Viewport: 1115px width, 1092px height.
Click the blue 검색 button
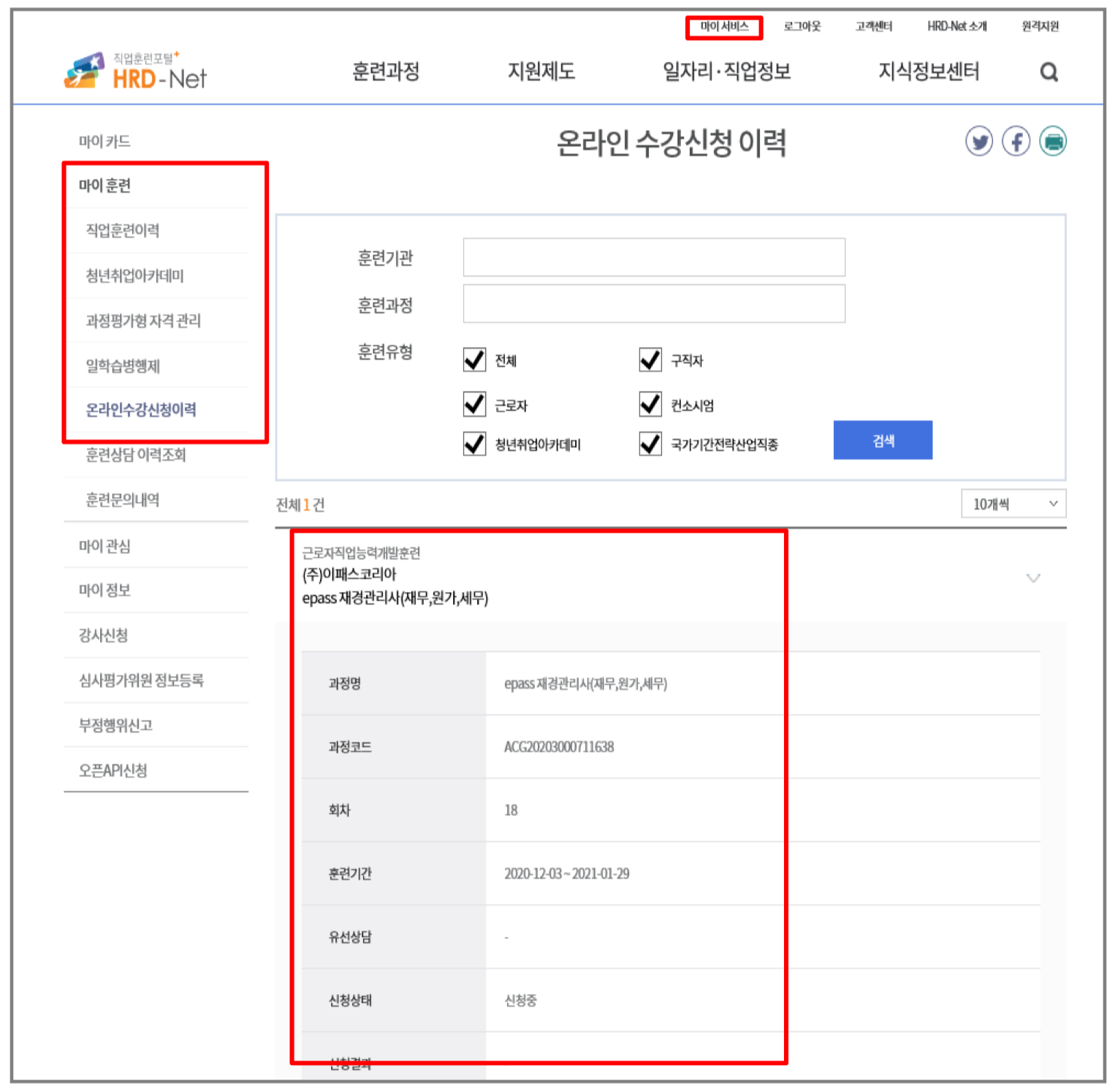click(883, 440)
